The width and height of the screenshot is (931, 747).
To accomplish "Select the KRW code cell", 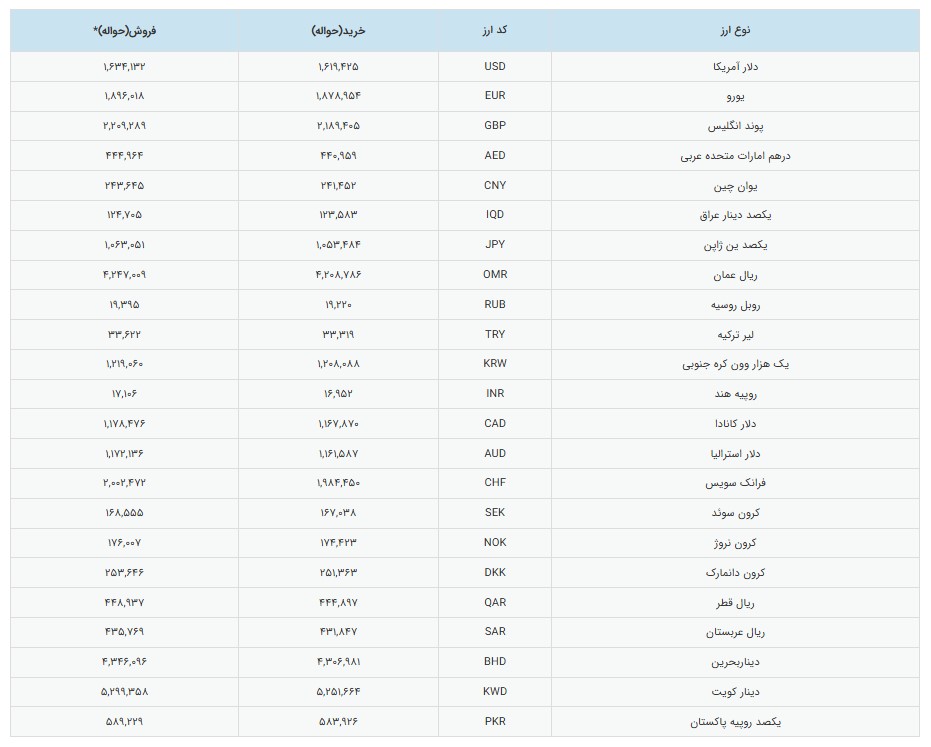I will pos(495,364).
